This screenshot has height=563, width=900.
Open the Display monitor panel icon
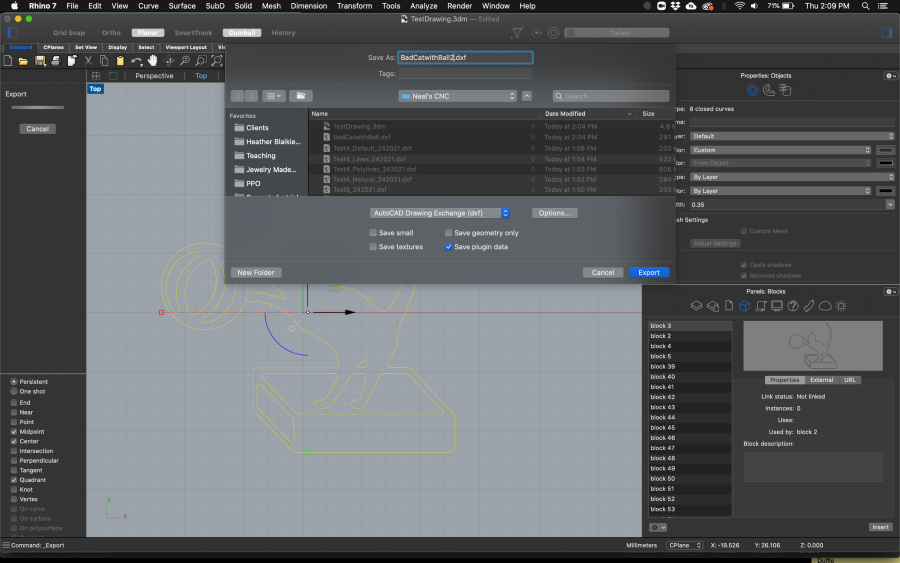click(x=777, y=306)
